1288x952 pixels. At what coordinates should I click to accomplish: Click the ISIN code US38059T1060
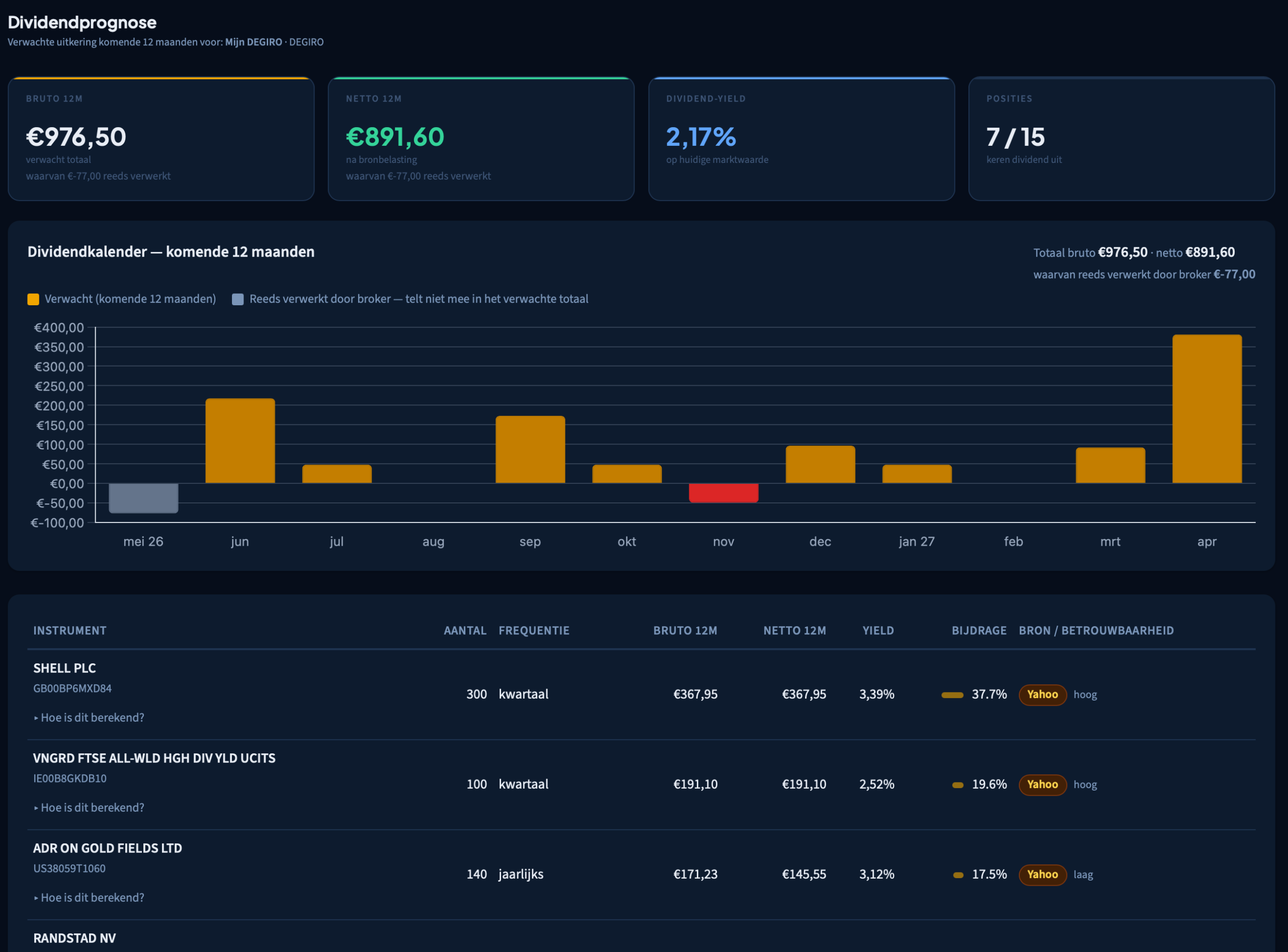coord(69,868)
